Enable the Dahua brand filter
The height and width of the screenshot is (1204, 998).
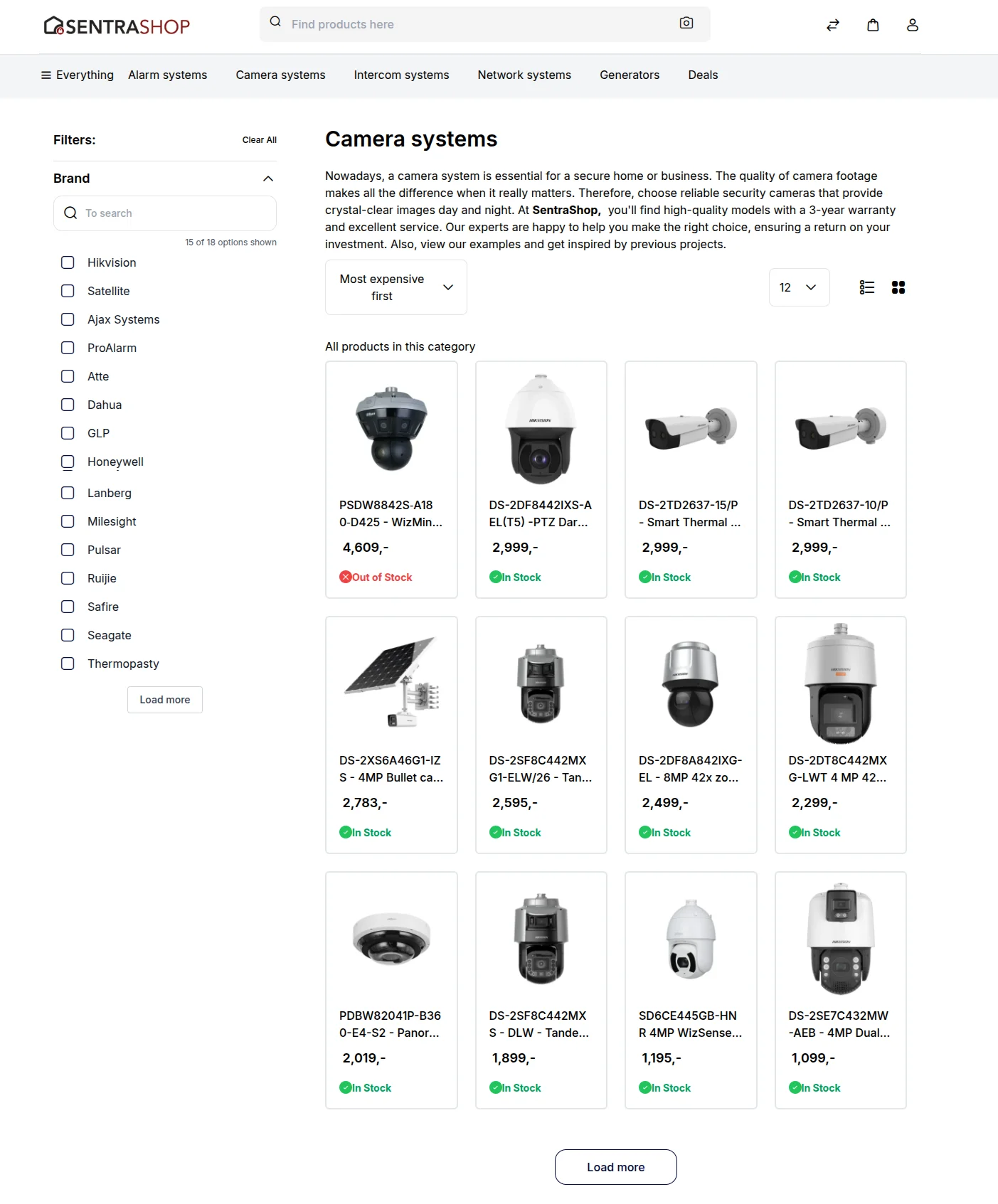[x=68, y=405]
